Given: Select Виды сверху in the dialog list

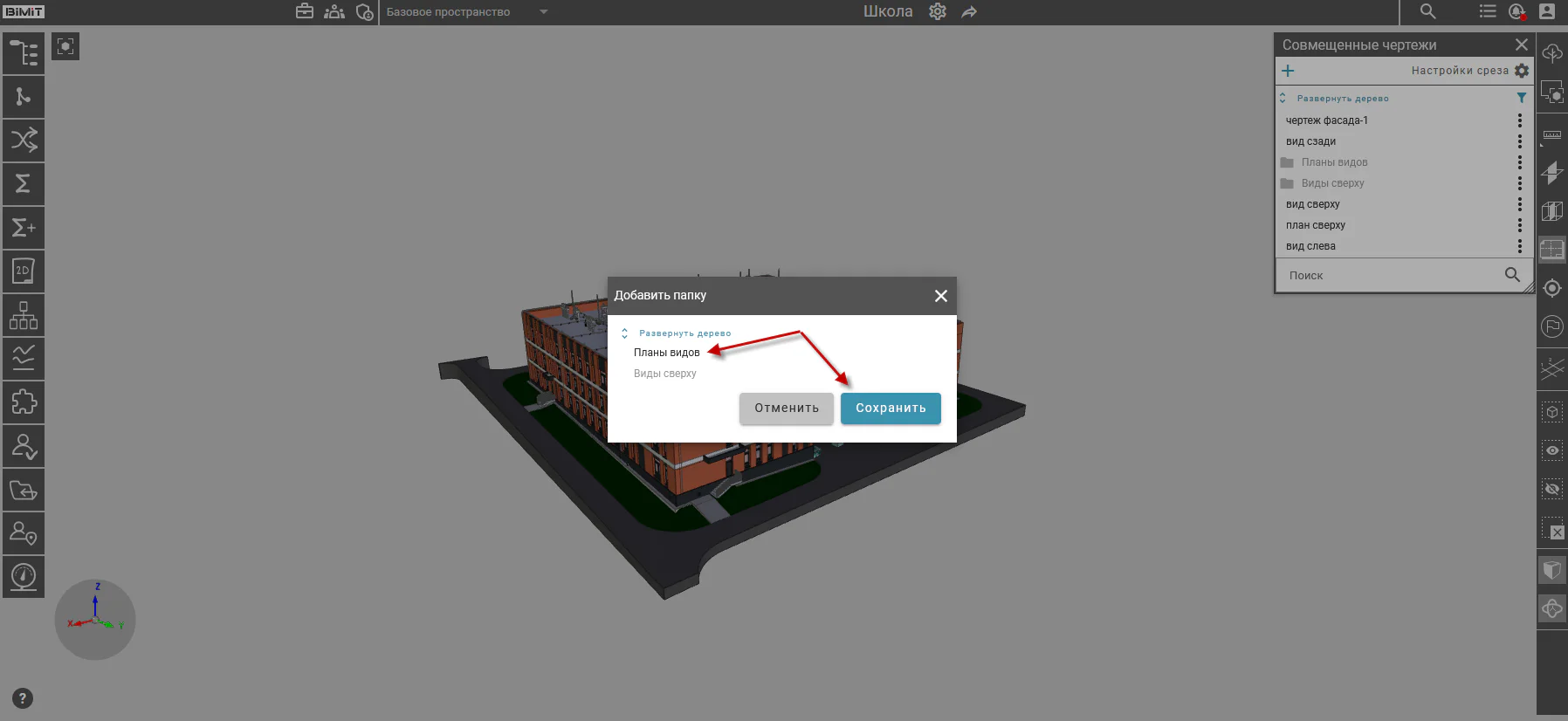Looking at the screenshot, I should point(665,374).
